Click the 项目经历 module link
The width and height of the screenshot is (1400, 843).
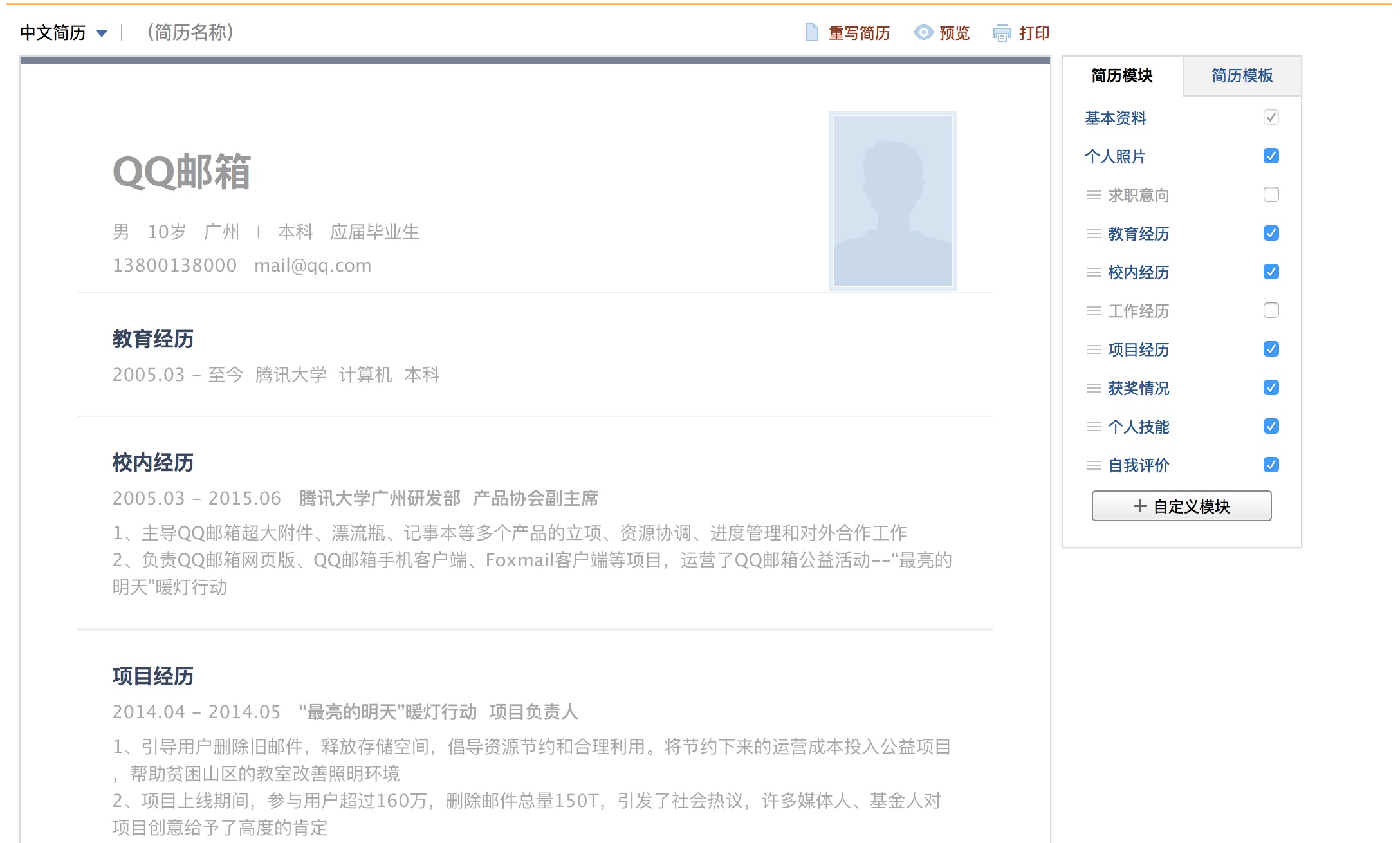click(x=1138, y=349)
